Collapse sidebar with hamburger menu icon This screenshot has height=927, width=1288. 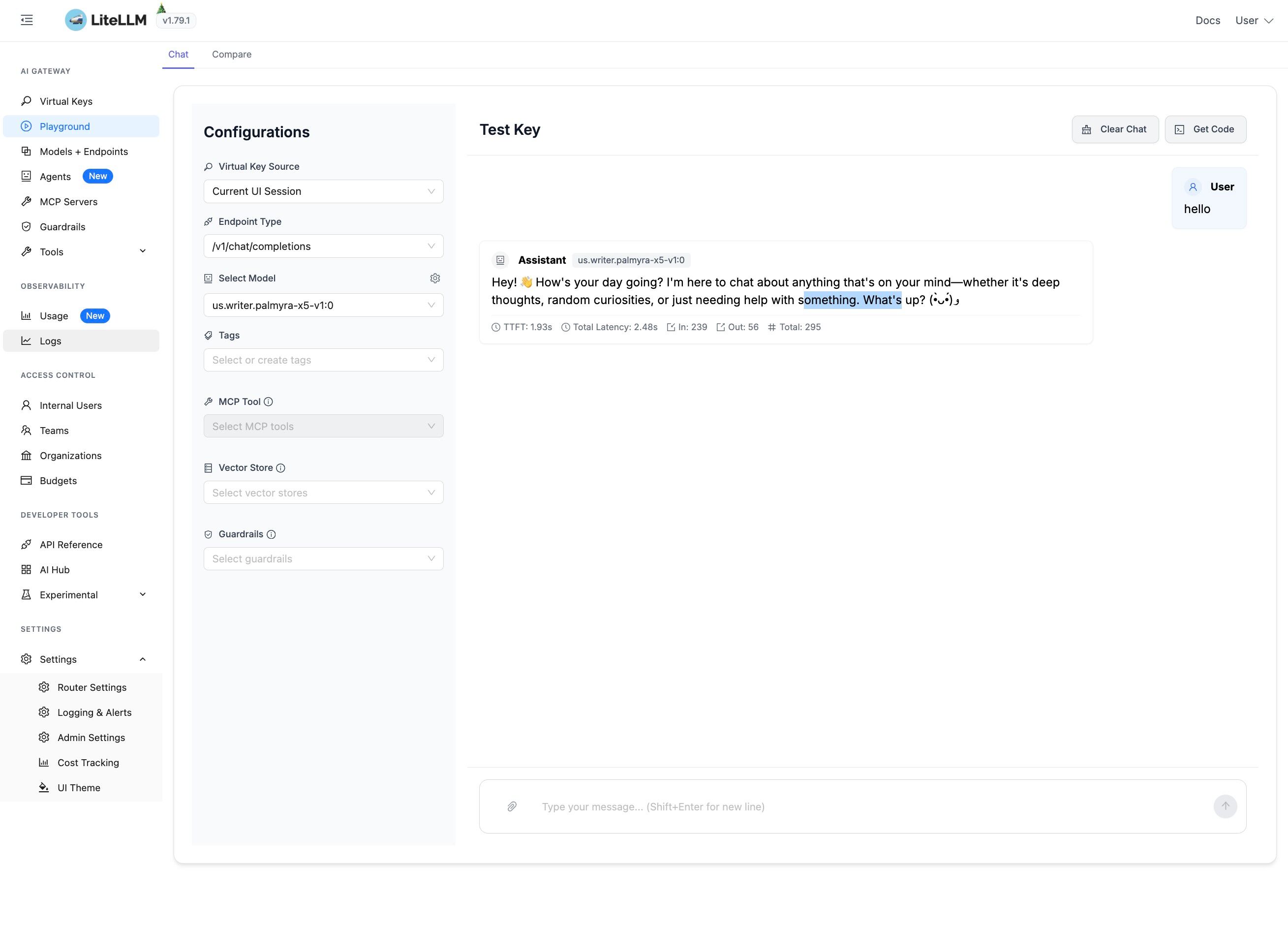click(27, 21)
